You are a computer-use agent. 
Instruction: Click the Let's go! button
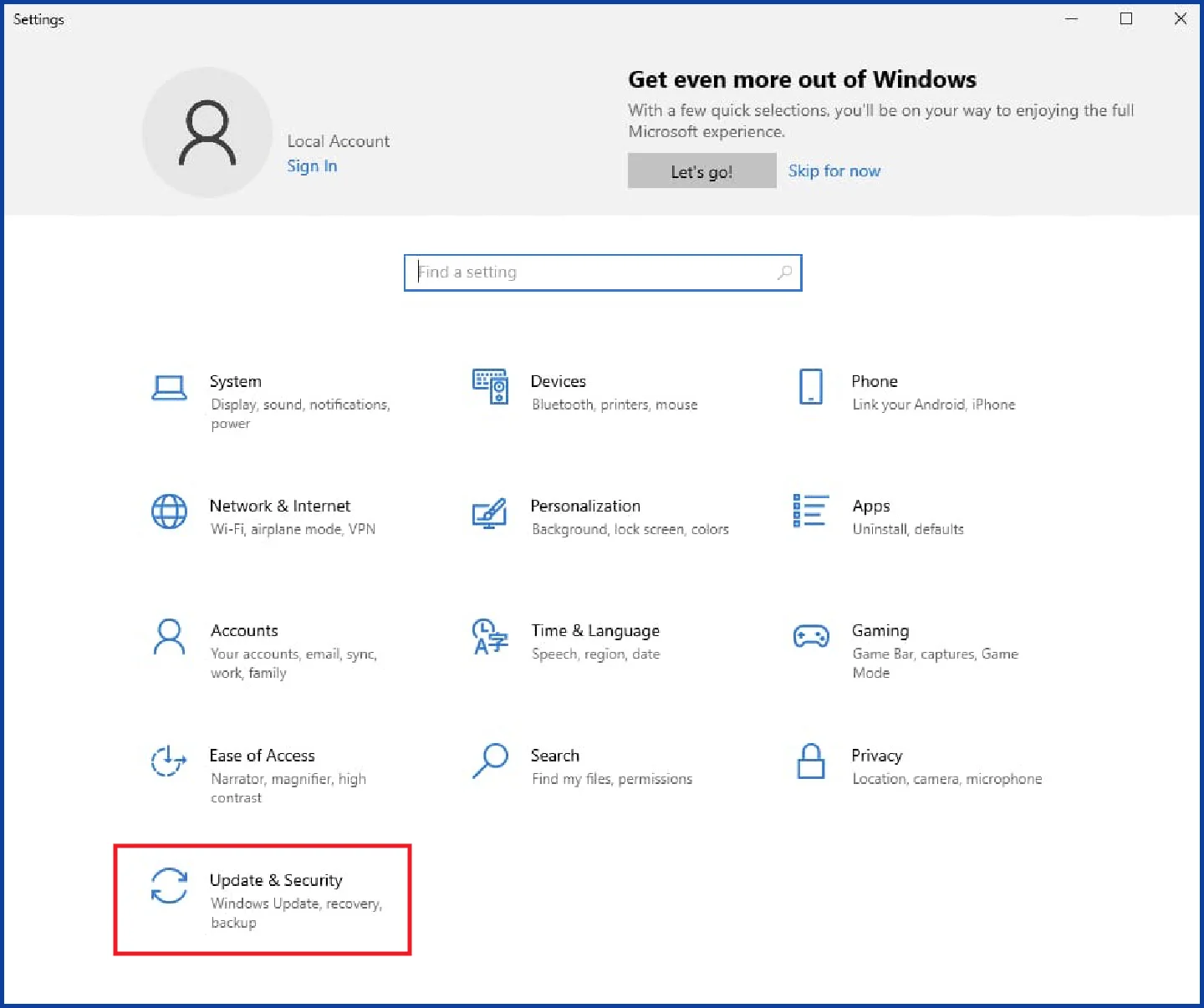[701, 171]
